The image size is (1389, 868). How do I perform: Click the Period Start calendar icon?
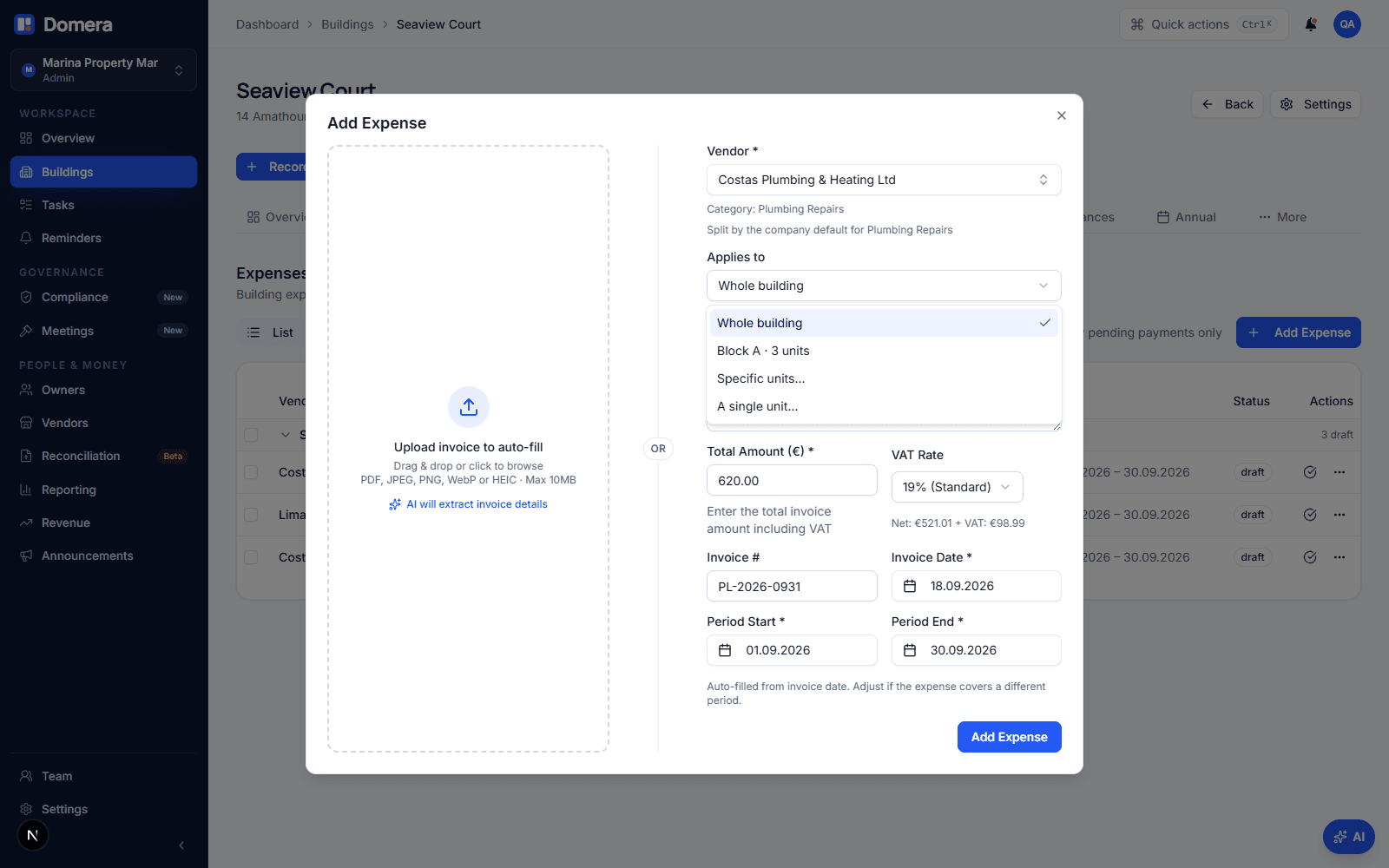(x=725, y=650)
